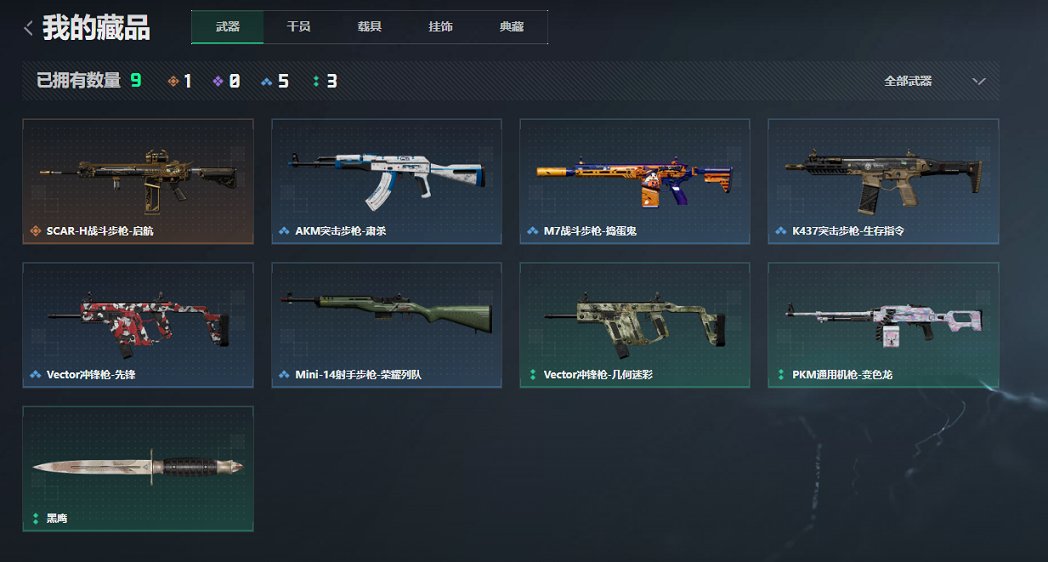The width and height of the screenshot is (1048, 562).
Task: Select the M7战斗步枪 skin thumbnail
Action: tap(635, 181)
